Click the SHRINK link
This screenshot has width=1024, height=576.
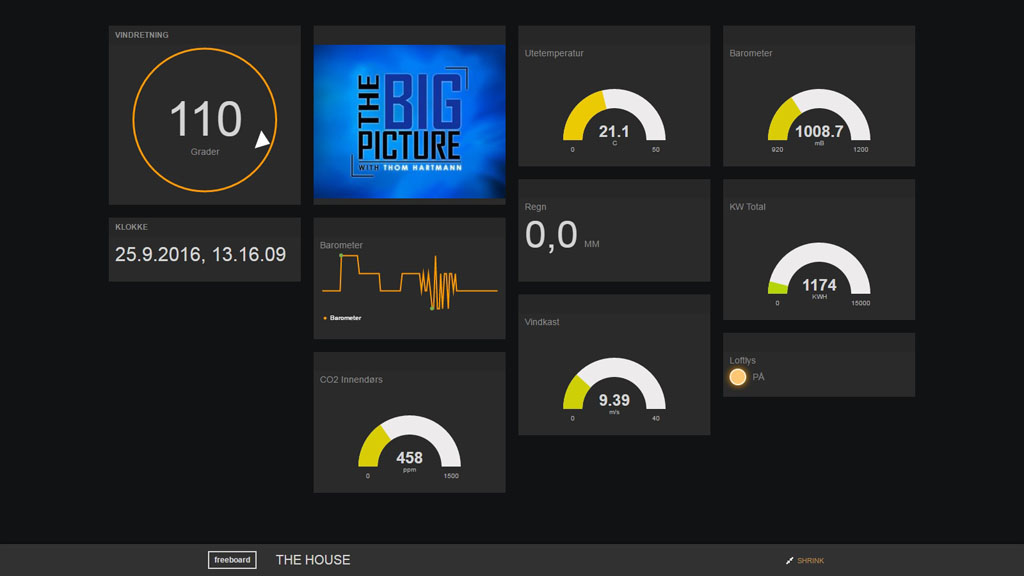coord(810,561)
